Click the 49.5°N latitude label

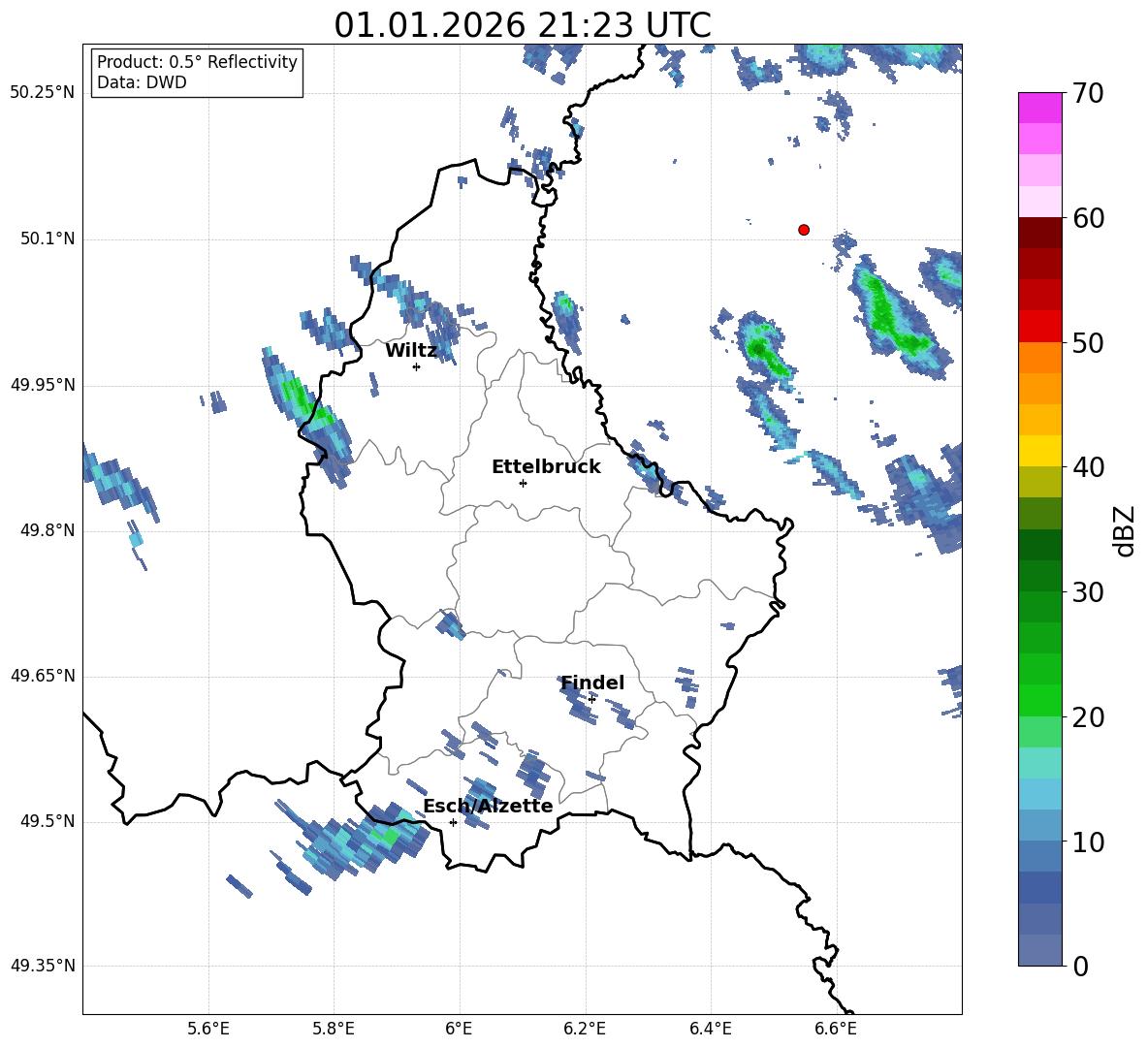click(x=48, y=820)
